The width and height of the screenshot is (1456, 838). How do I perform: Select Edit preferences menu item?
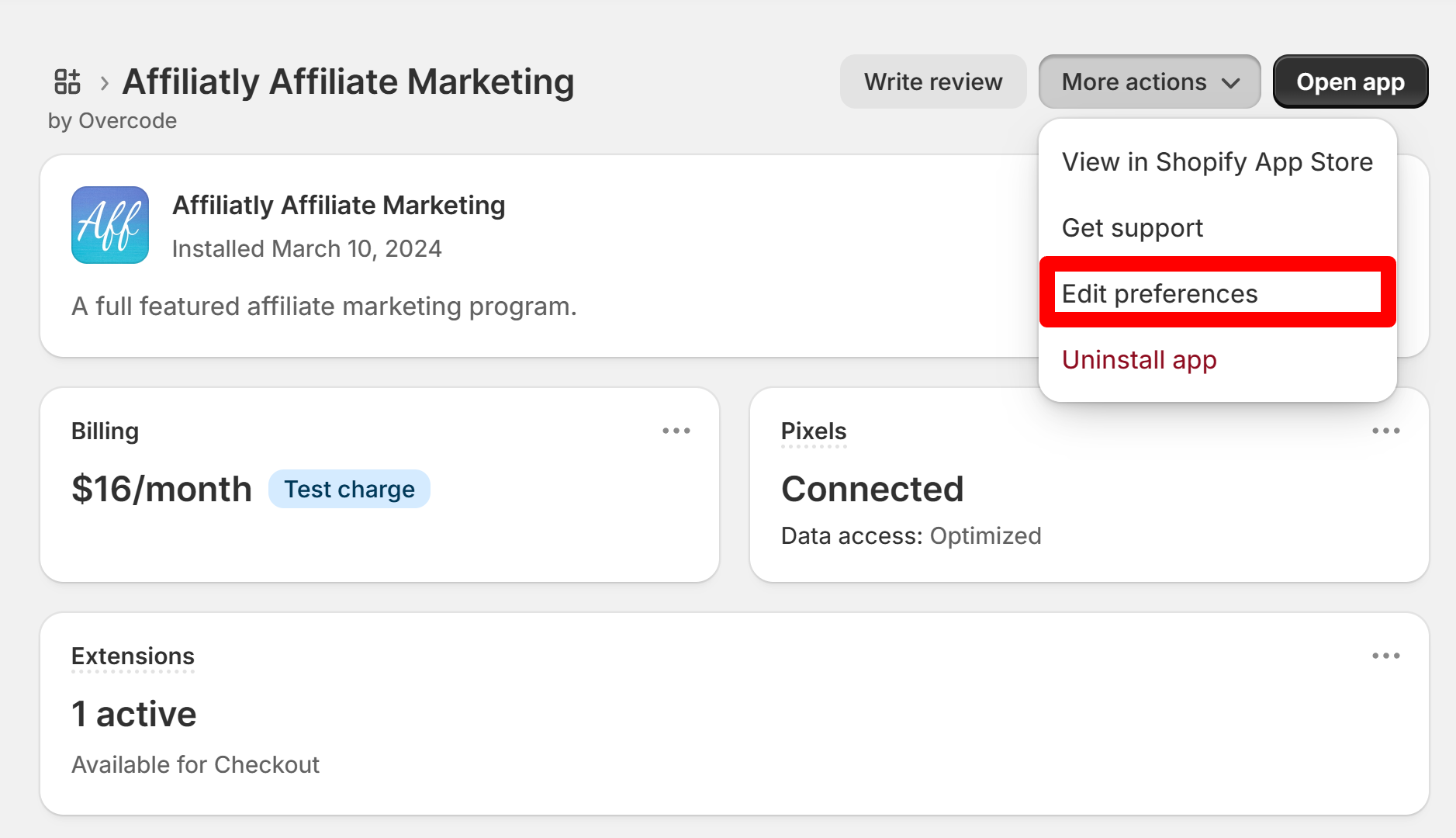(x=1160, y=294)
